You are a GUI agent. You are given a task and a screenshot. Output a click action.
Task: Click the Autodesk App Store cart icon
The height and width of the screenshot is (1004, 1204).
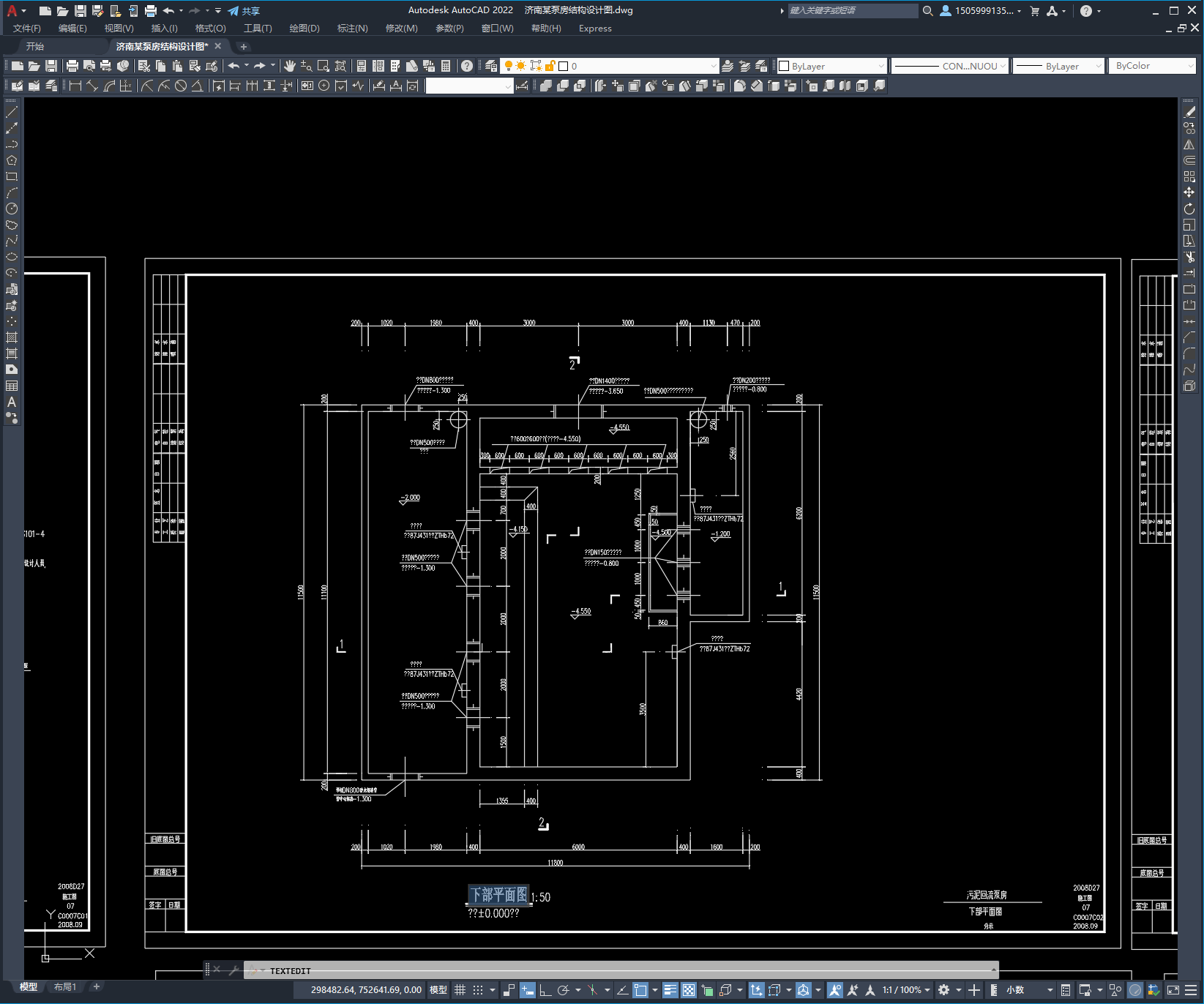point(1034,11)
